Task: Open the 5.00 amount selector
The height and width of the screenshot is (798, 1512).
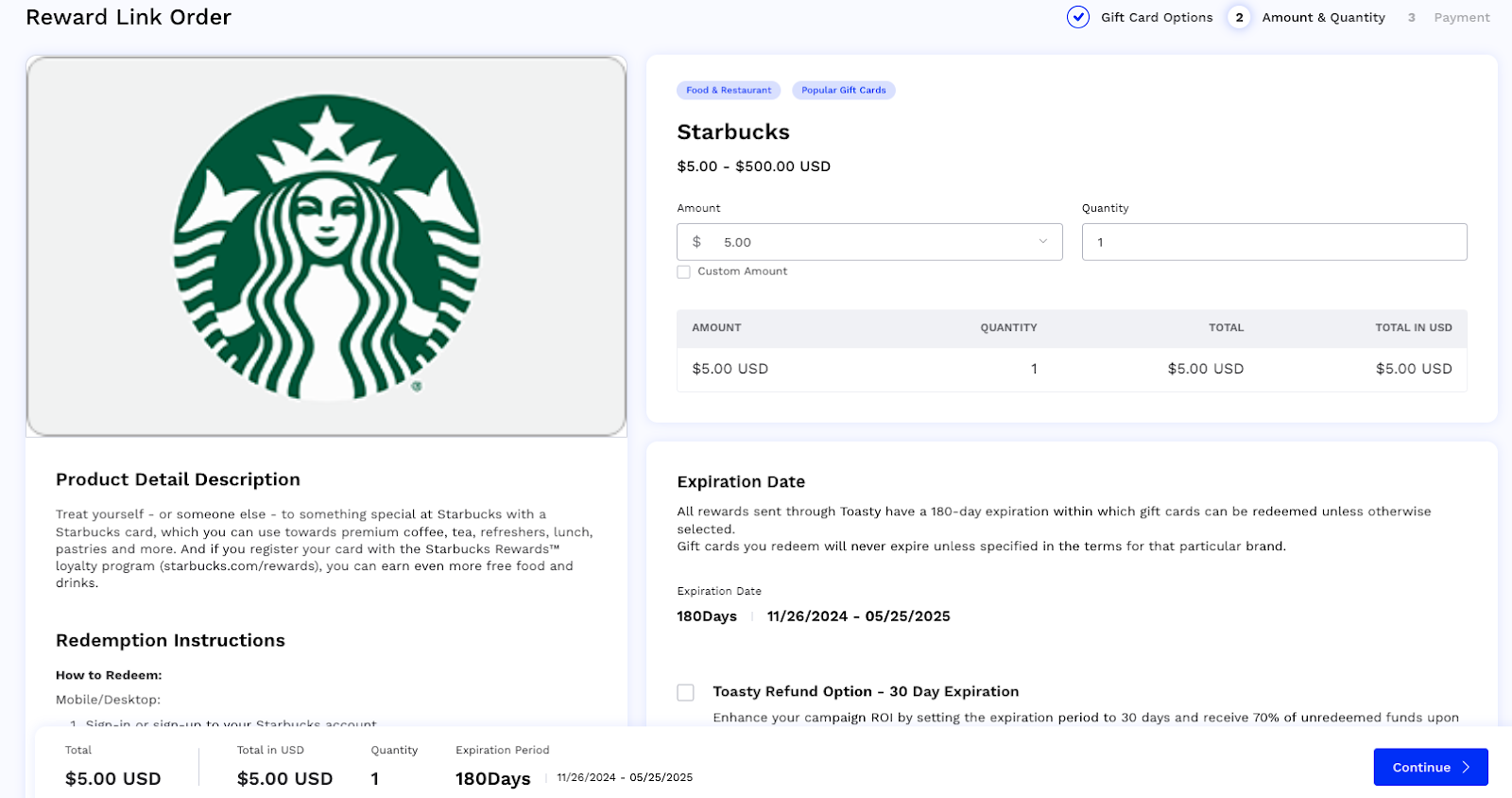Action: pos(869,242)
